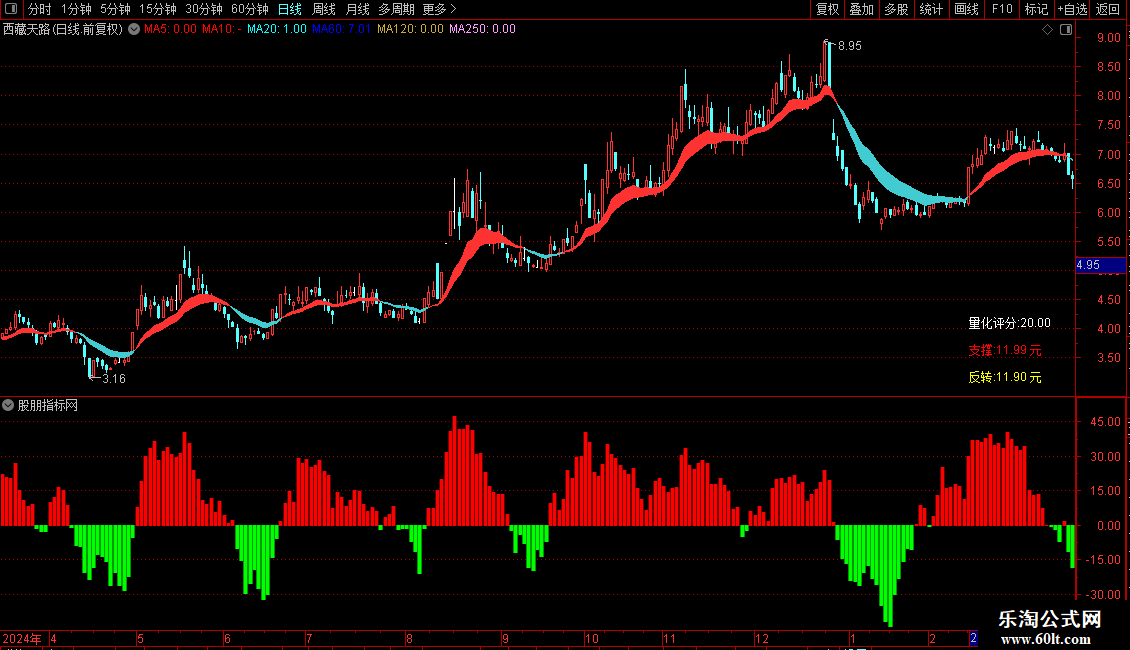Click the 标记 mark button
Viewport: 1130px width, 650px height.
coord(1036,9)
